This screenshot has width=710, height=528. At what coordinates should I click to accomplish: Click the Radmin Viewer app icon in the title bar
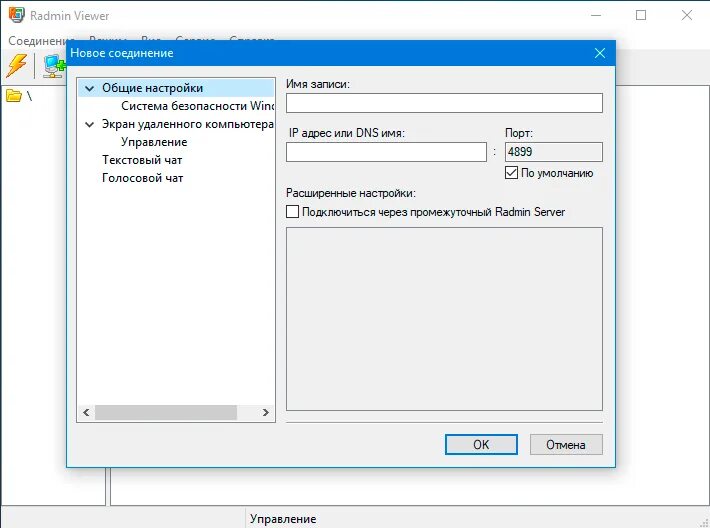point(16,15)
